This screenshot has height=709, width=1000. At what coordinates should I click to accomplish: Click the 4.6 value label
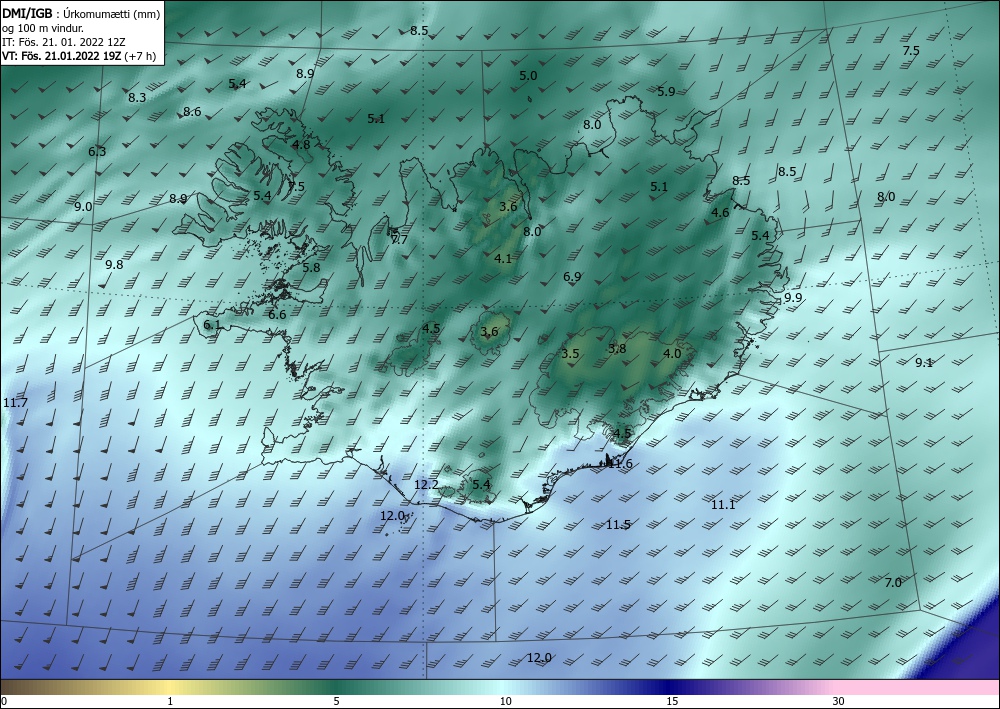click(x=720, y=213)
